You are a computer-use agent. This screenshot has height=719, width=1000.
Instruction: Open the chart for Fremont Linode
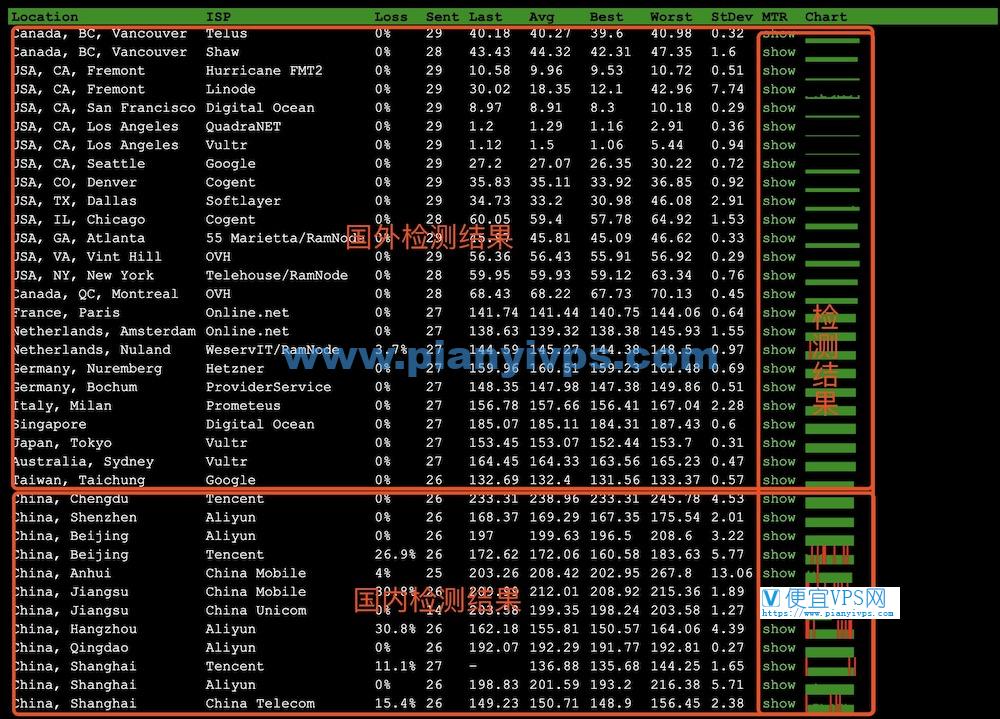(832, 96)
